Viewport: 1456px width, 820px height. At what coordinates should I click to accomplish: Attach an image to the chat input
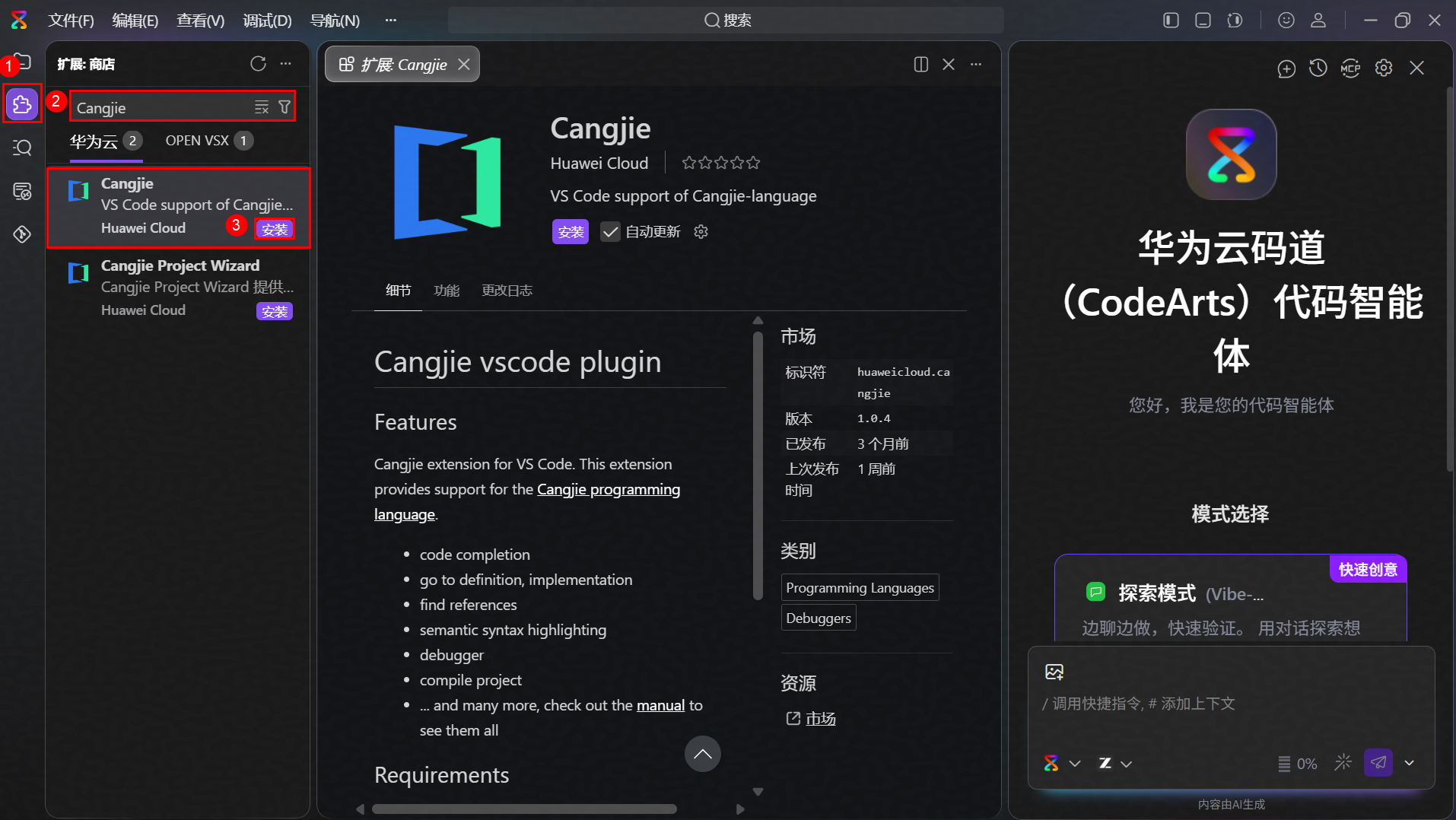(x=1054, y=672)
